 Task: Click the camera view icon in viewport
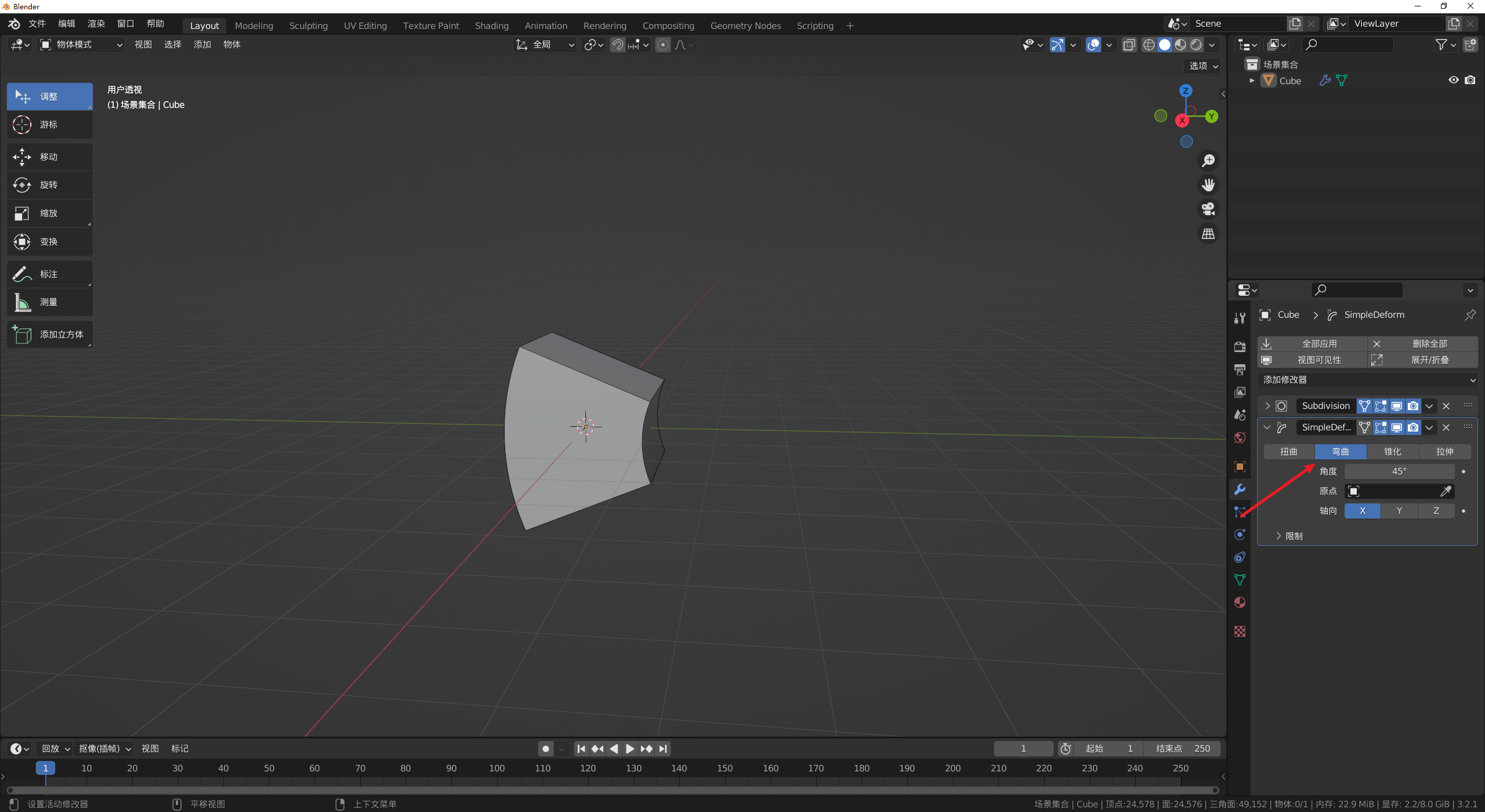(1208, 209)
